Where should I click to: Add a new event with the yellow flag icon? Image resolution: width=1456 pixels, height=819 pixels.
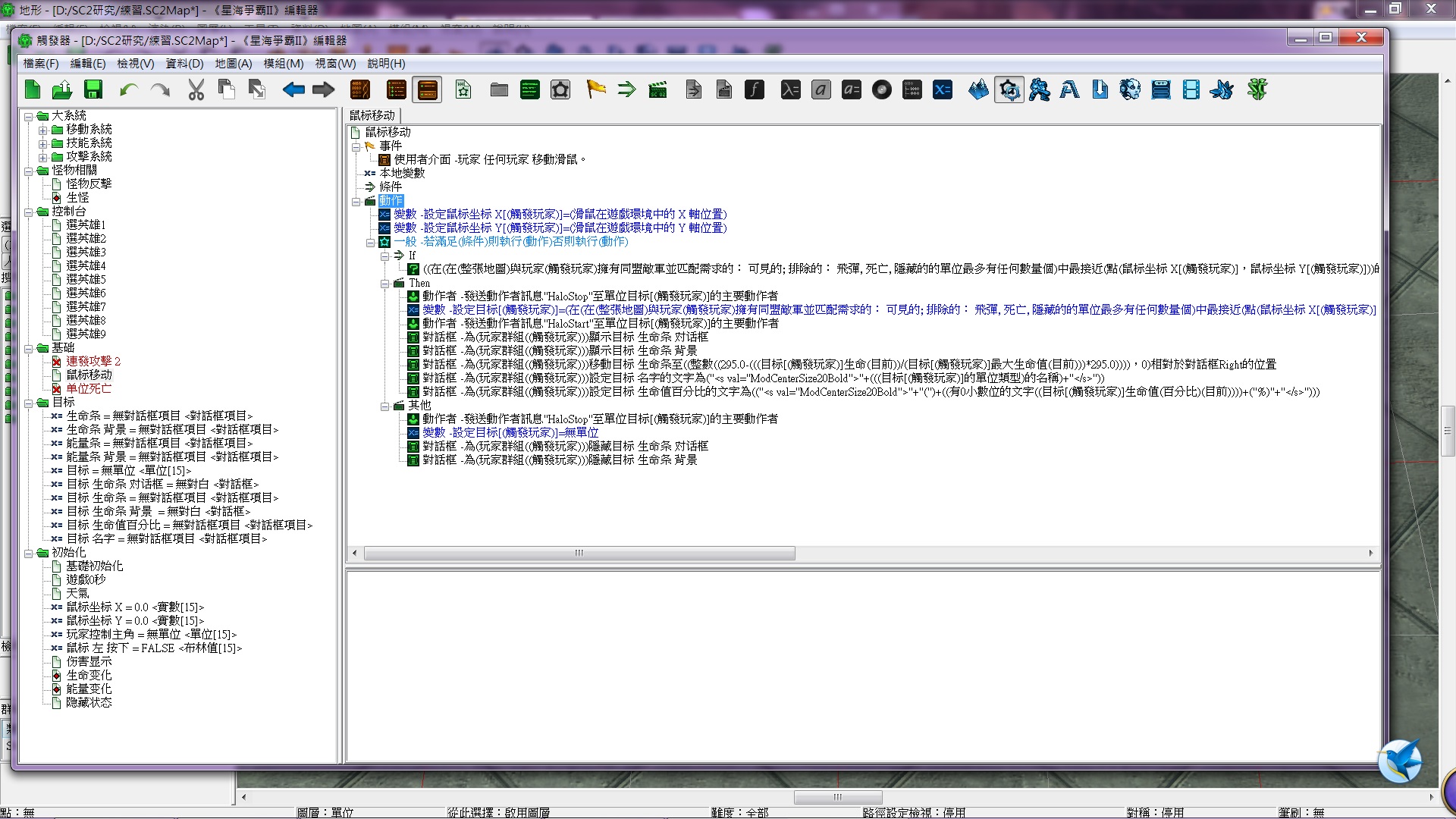597,89
